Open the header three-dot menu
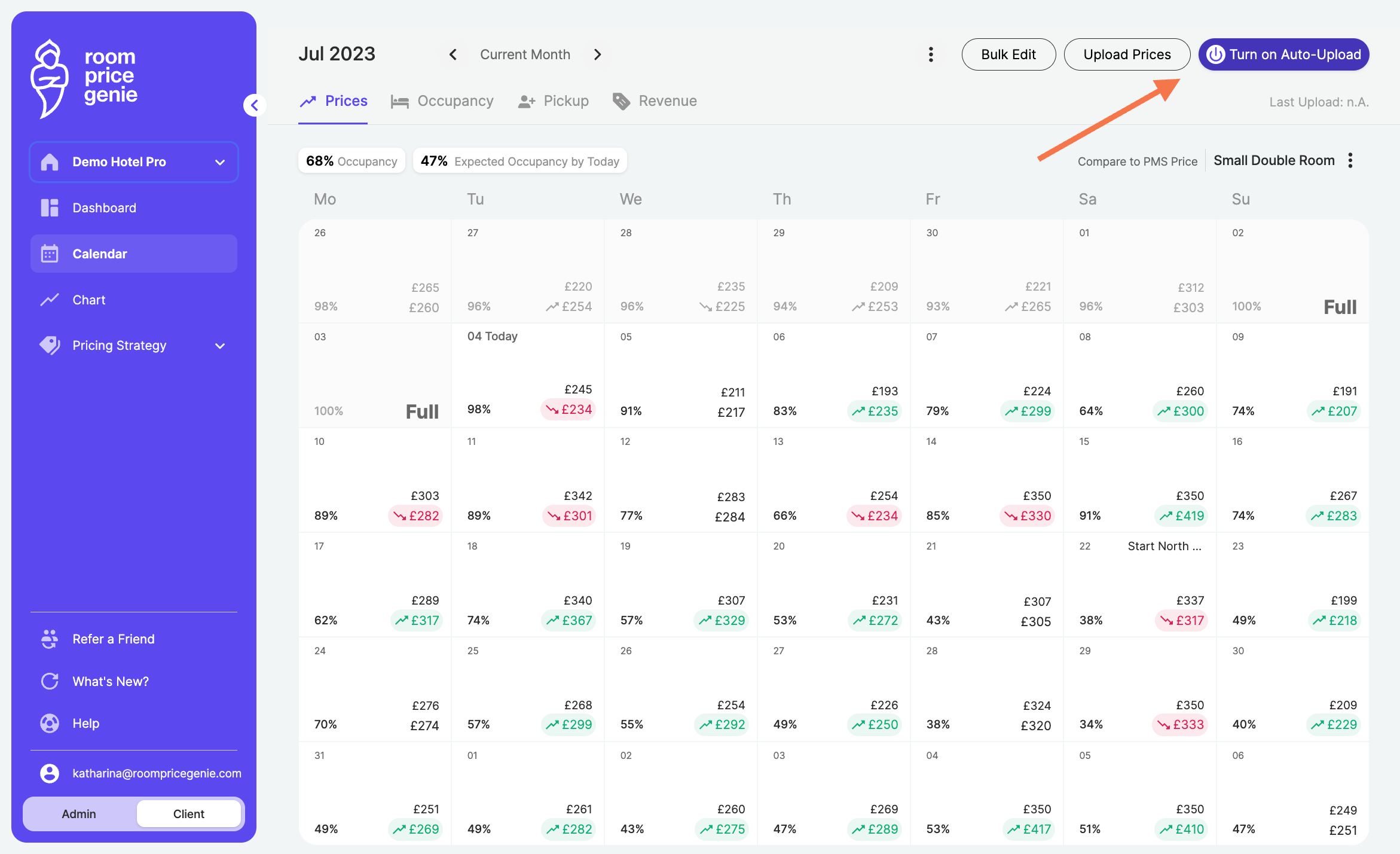1400x854 pixels. pyautogui.click(x=931, y=54)
